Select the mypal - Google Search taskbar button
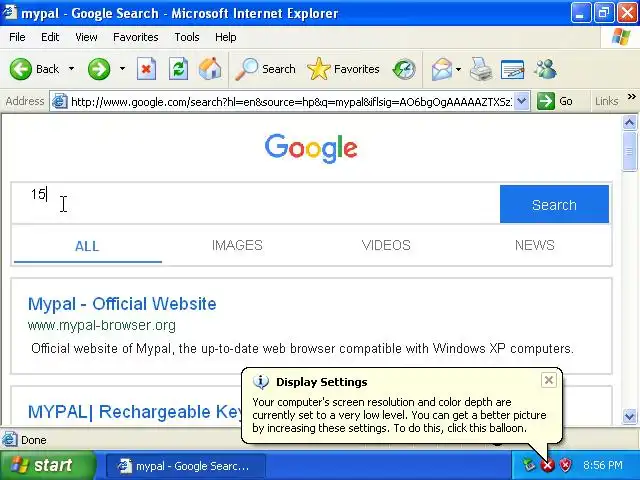Image resolution: width=640 pixels, height=480 pixels. tap(186, 466)
